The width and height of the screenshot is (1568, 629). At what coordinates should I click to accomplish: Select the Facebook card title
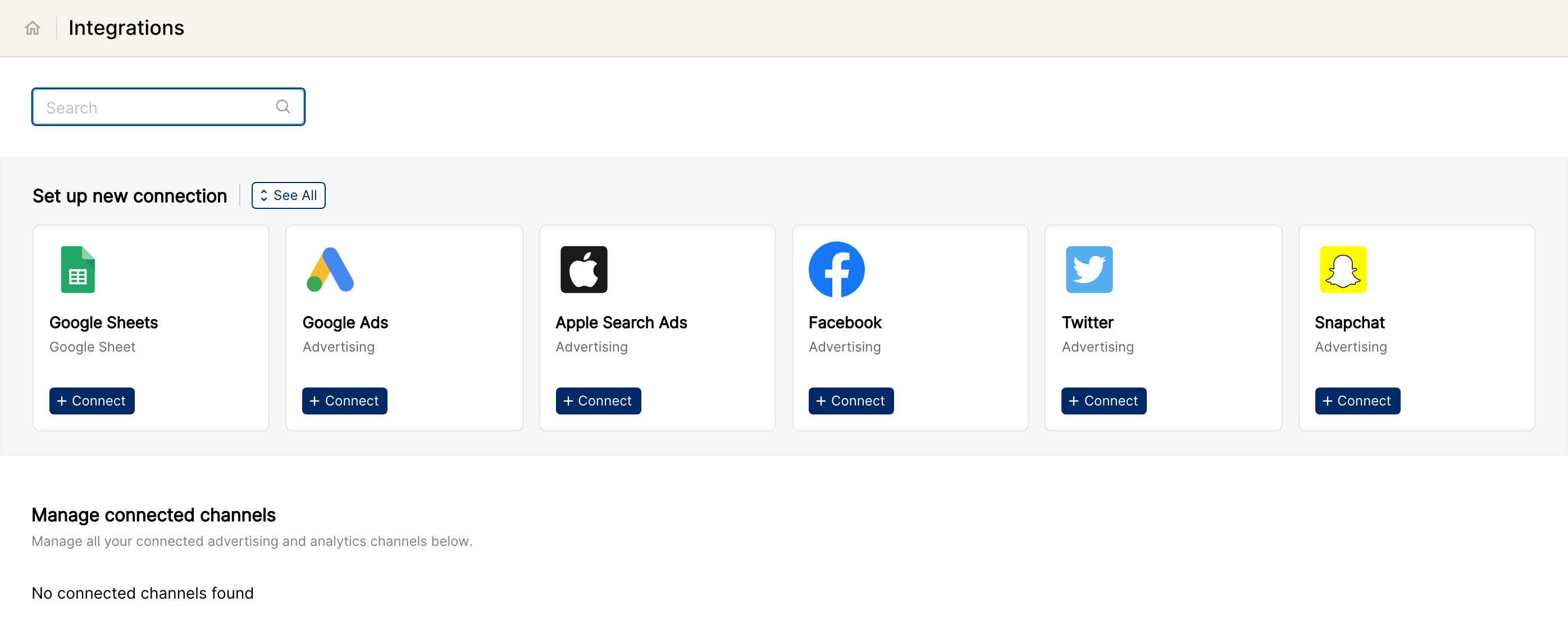[x=845, y=323]
